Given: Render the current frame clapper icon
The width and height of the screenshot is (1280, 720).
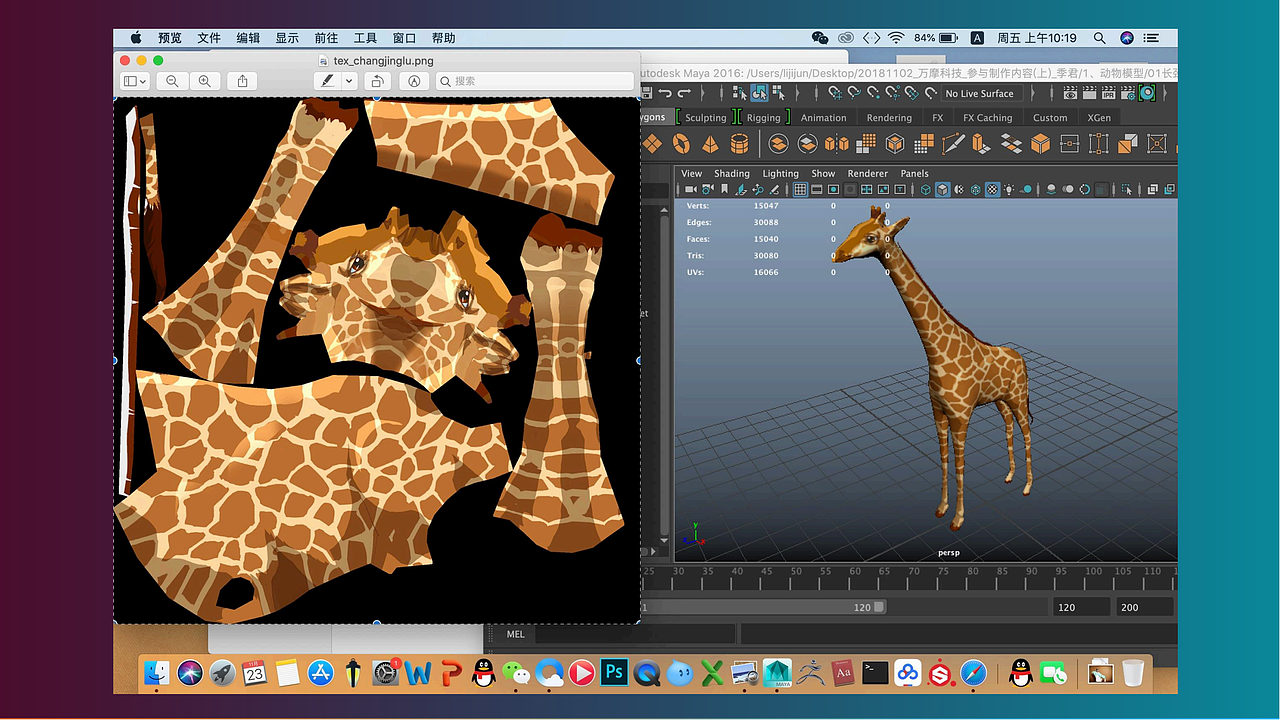Looking at the screenshot, I should pos(1090,93).
